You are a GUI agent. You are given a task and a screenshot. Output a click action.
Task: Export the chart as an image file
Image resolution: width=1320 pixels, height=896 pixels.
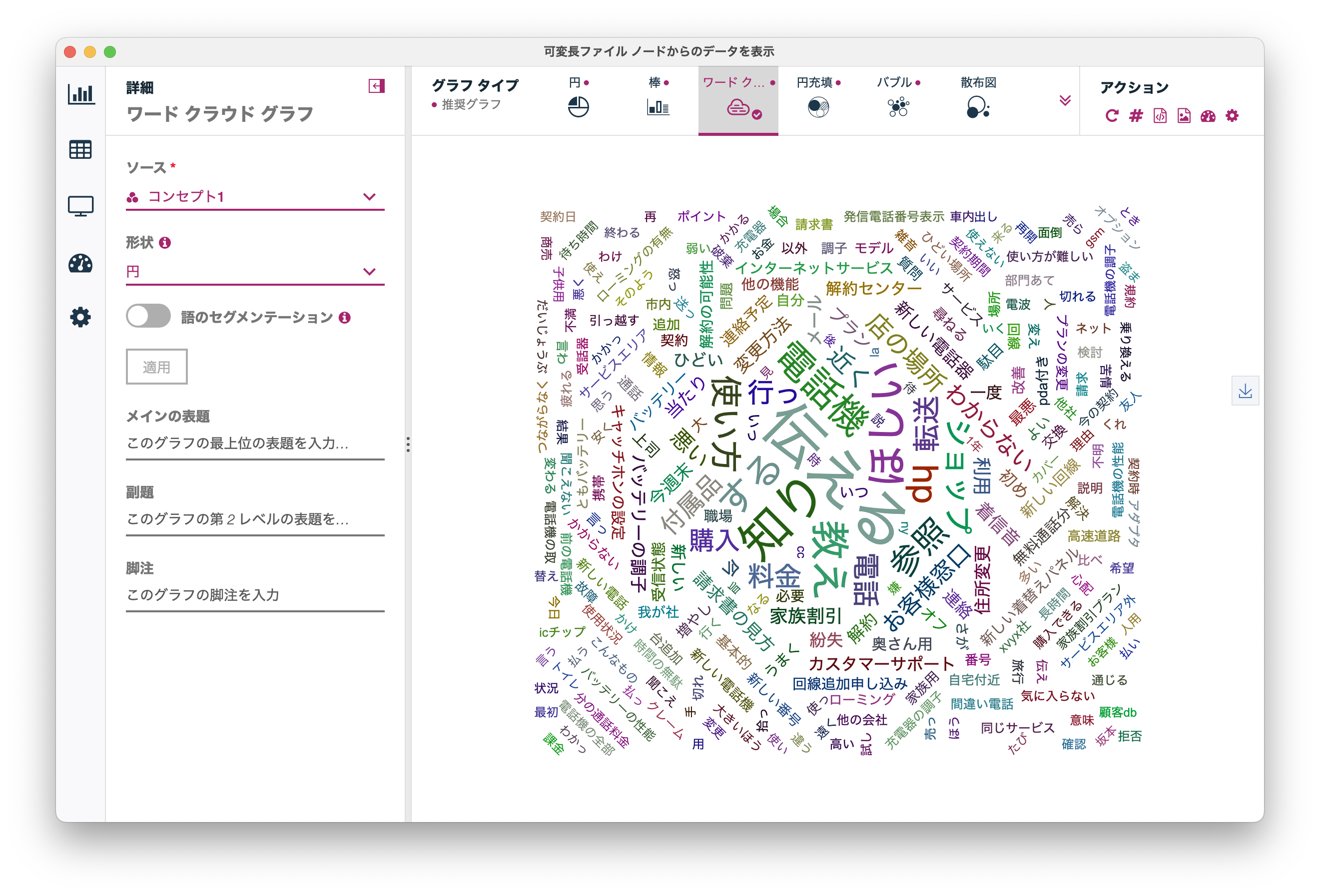coord(1183,116)
